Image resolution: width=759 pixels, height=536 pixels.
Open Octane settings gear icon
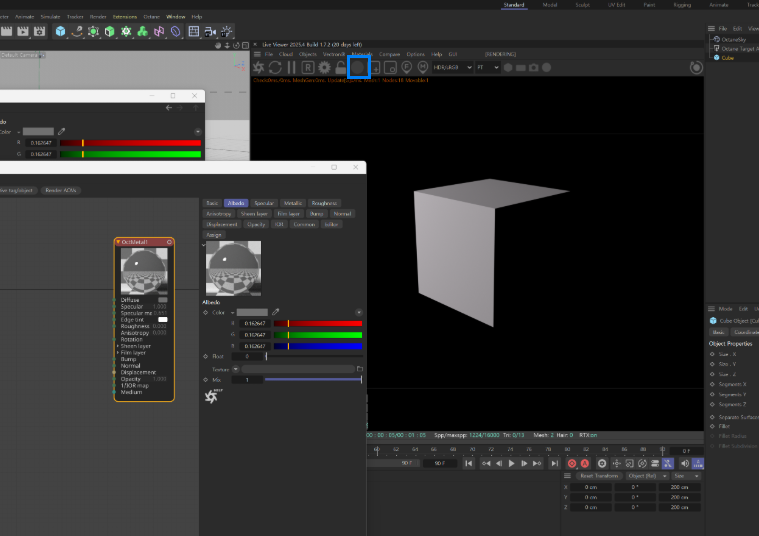324,67
